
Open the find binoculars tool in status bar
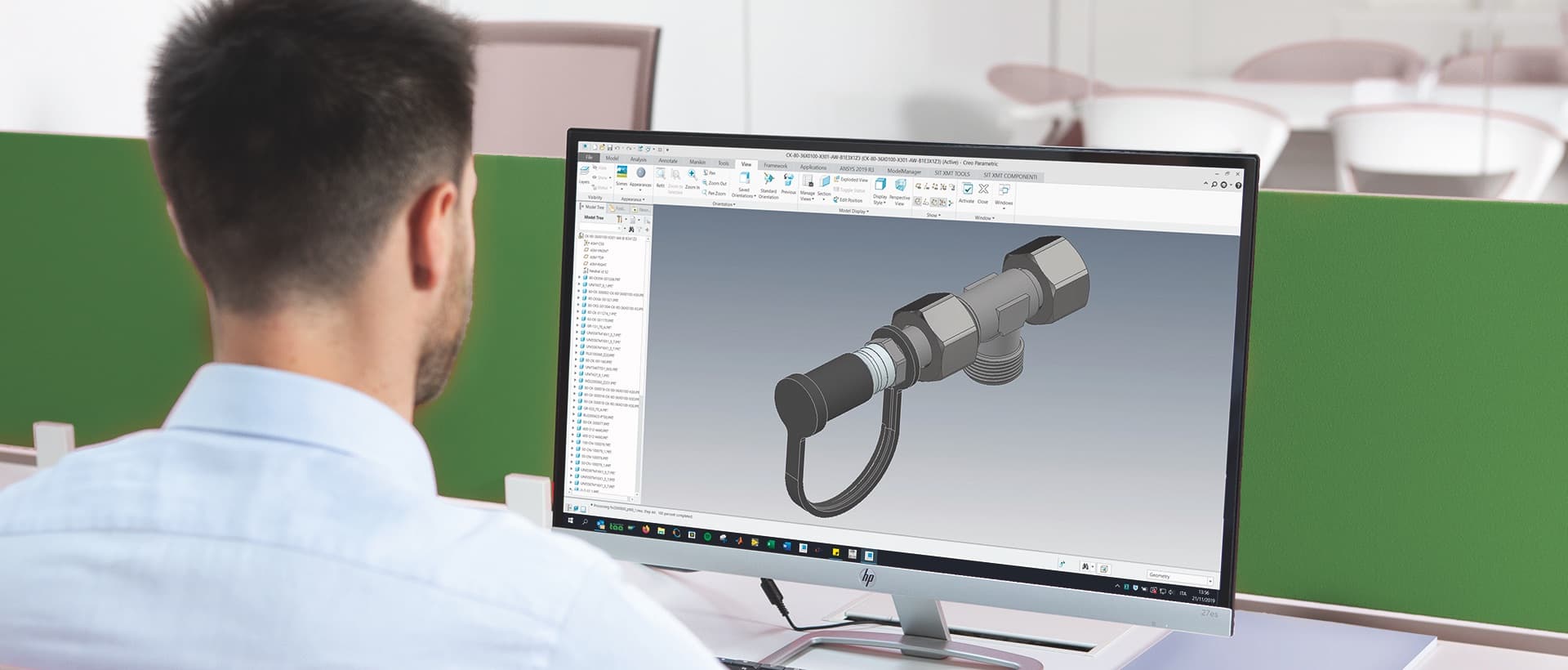click(x=1085, y=566)
